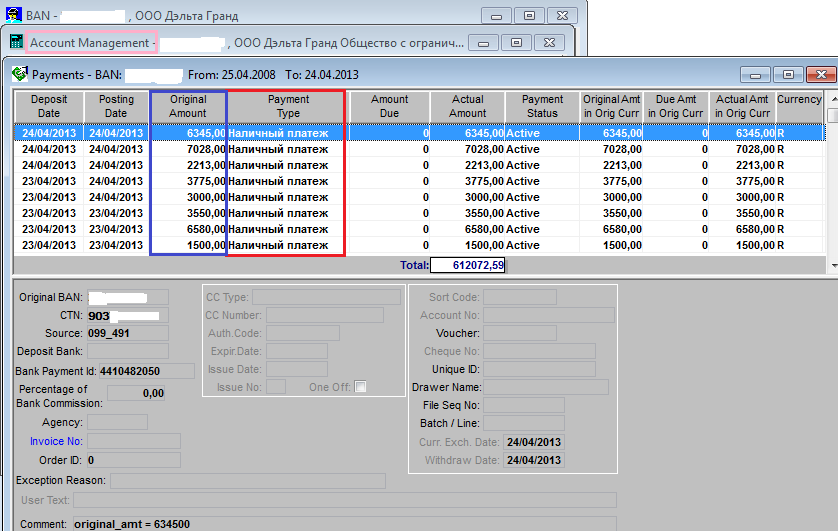Click the Issue No field
838x531 pixels.
[276, 387]
